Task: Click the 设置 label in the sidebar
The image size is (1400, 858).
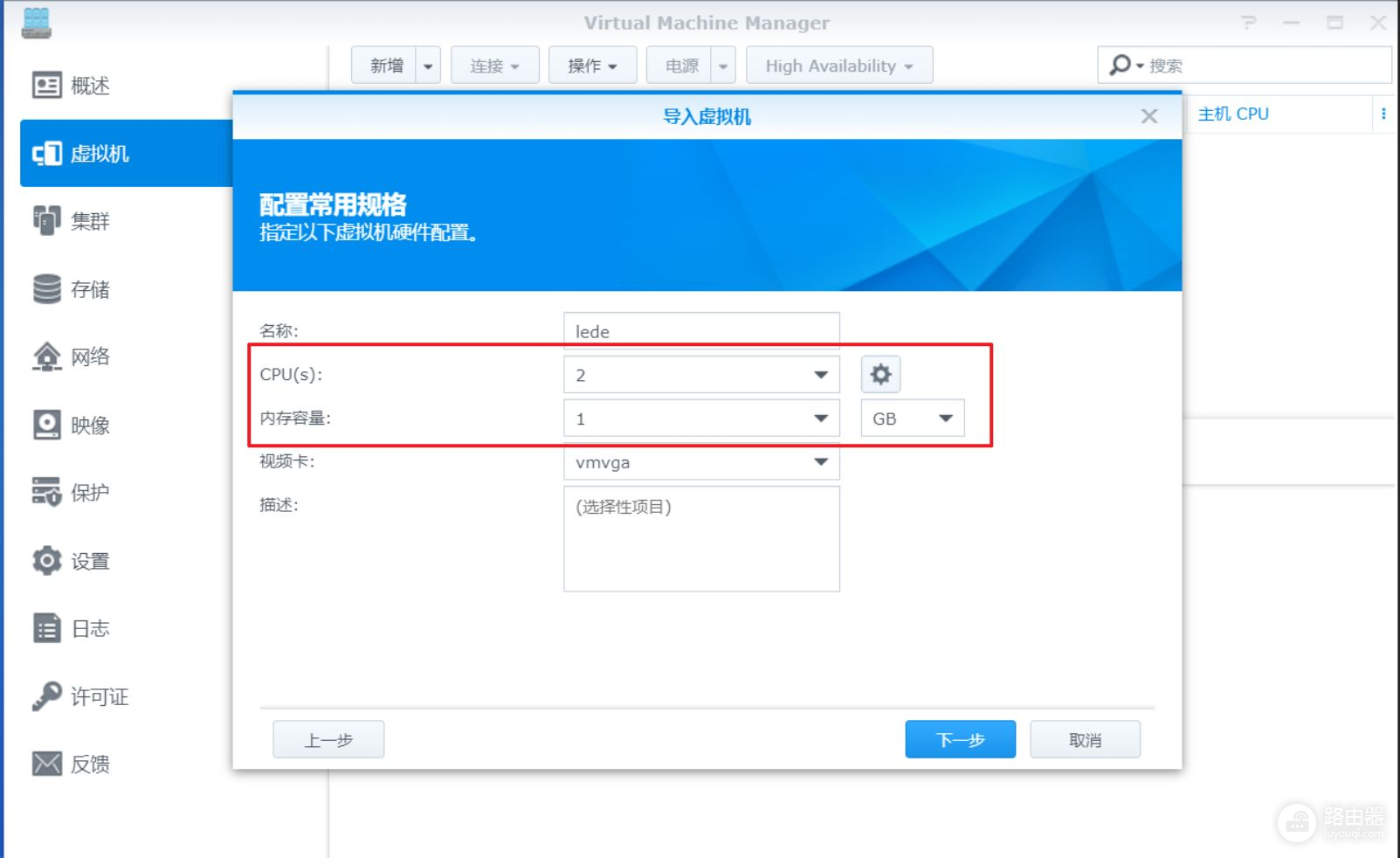Action: [90, 560]
